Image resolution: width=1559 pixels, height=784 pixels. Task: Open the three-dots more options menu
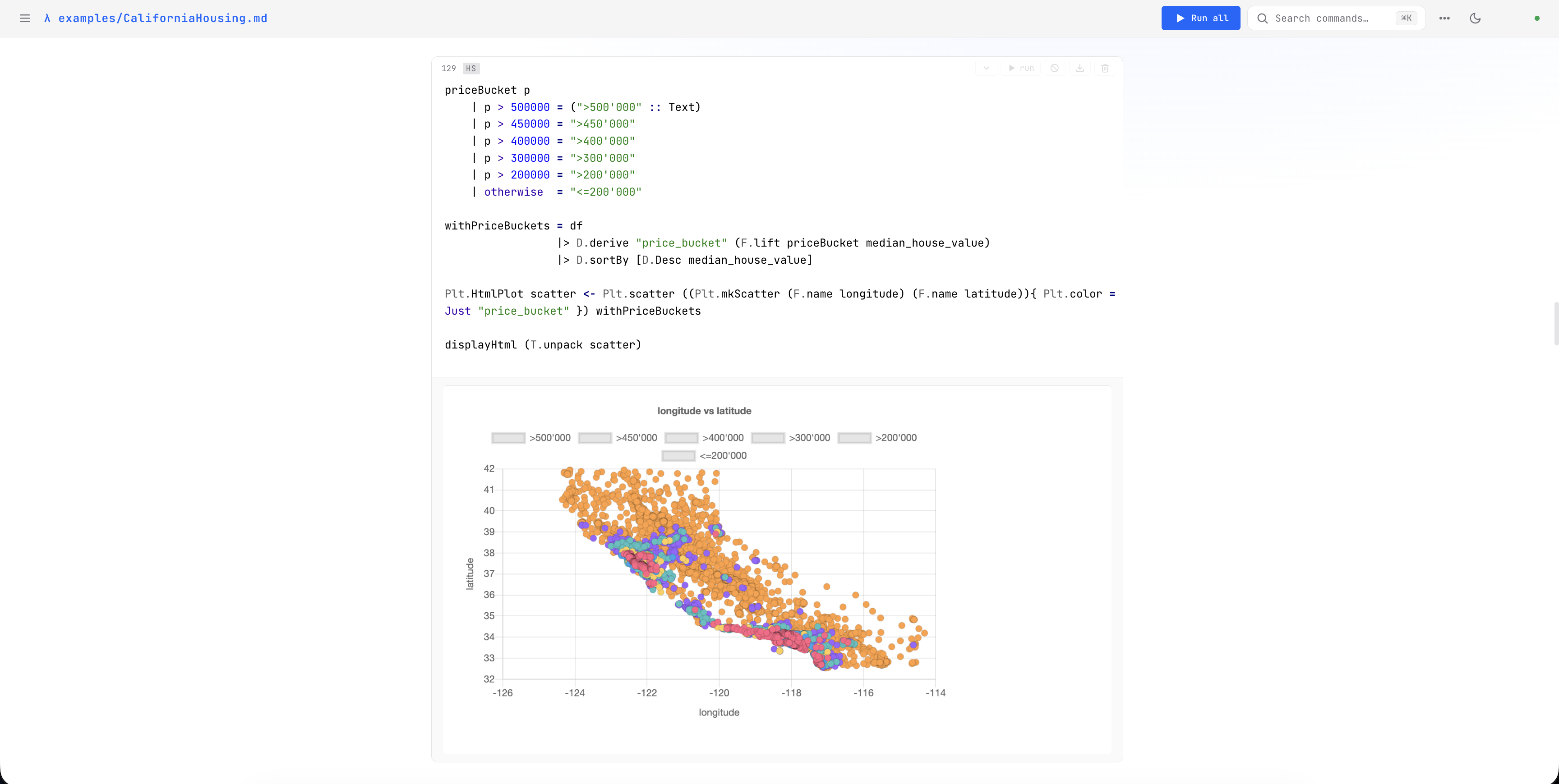coord(1444,18)
